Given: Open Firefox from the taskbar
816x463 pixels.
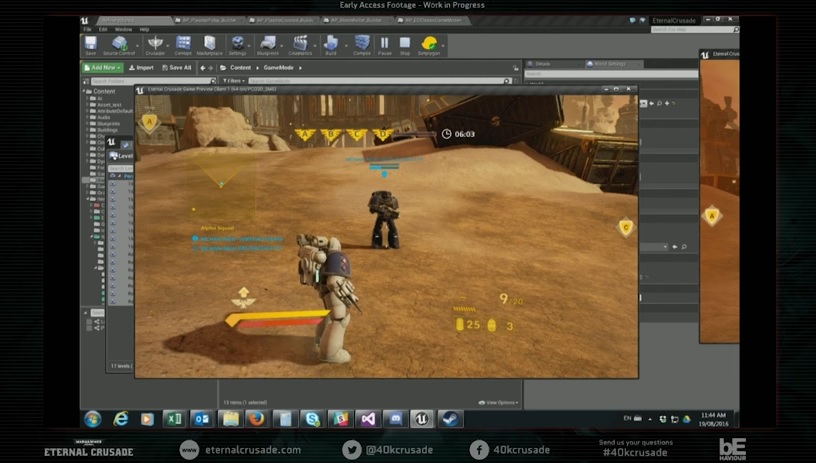Looking at the screenshot, I should tap(257, 419).
